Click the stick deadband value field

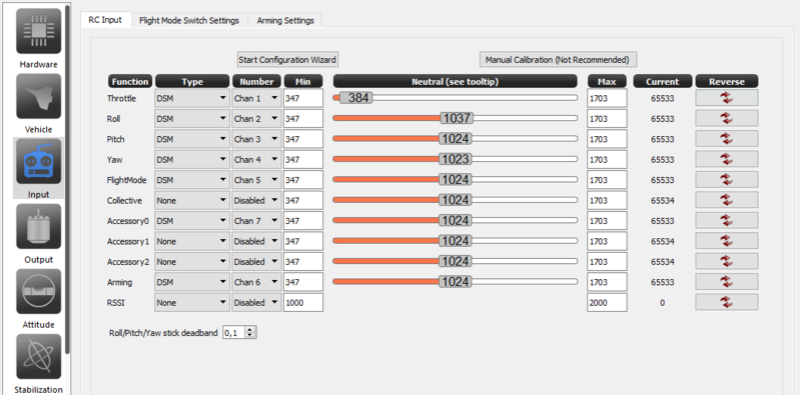point(234,333)
